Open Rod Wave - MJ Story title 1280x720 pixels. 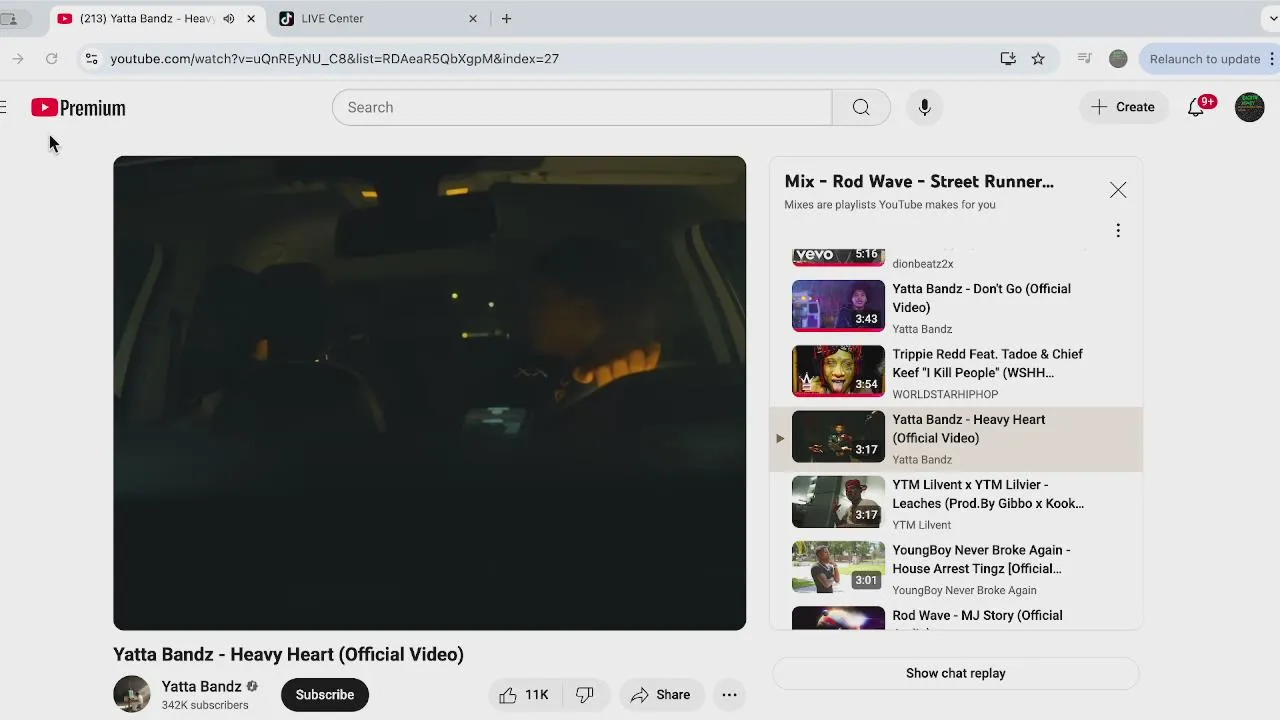point(977,616)
